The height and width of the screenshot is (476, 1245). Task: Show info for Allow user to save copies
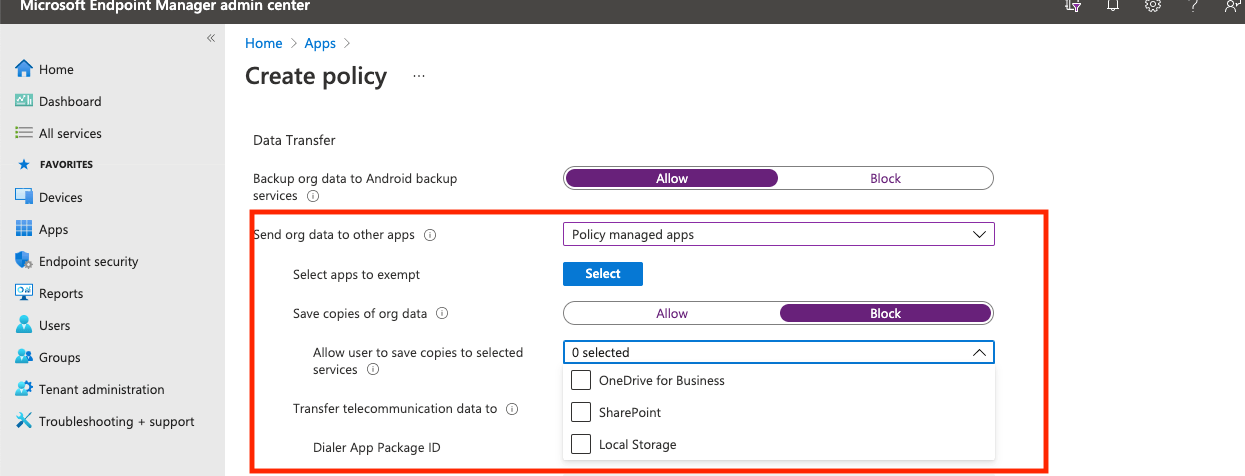(372, 370)
